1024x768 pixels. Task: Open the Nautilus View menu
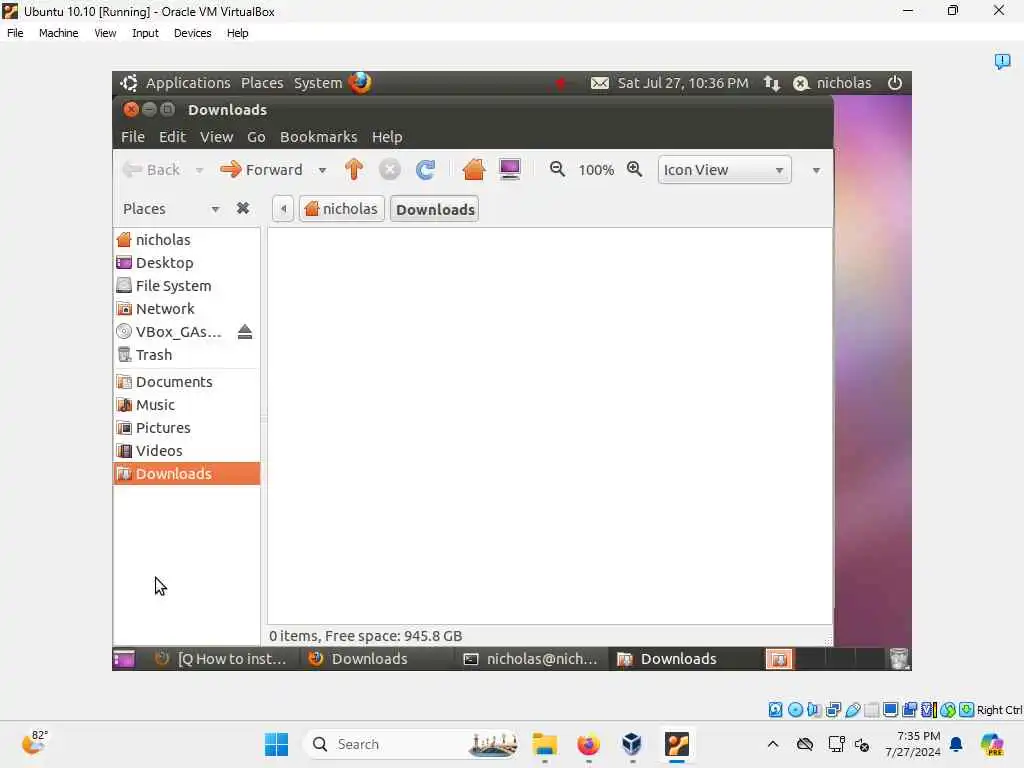(216, 137)
